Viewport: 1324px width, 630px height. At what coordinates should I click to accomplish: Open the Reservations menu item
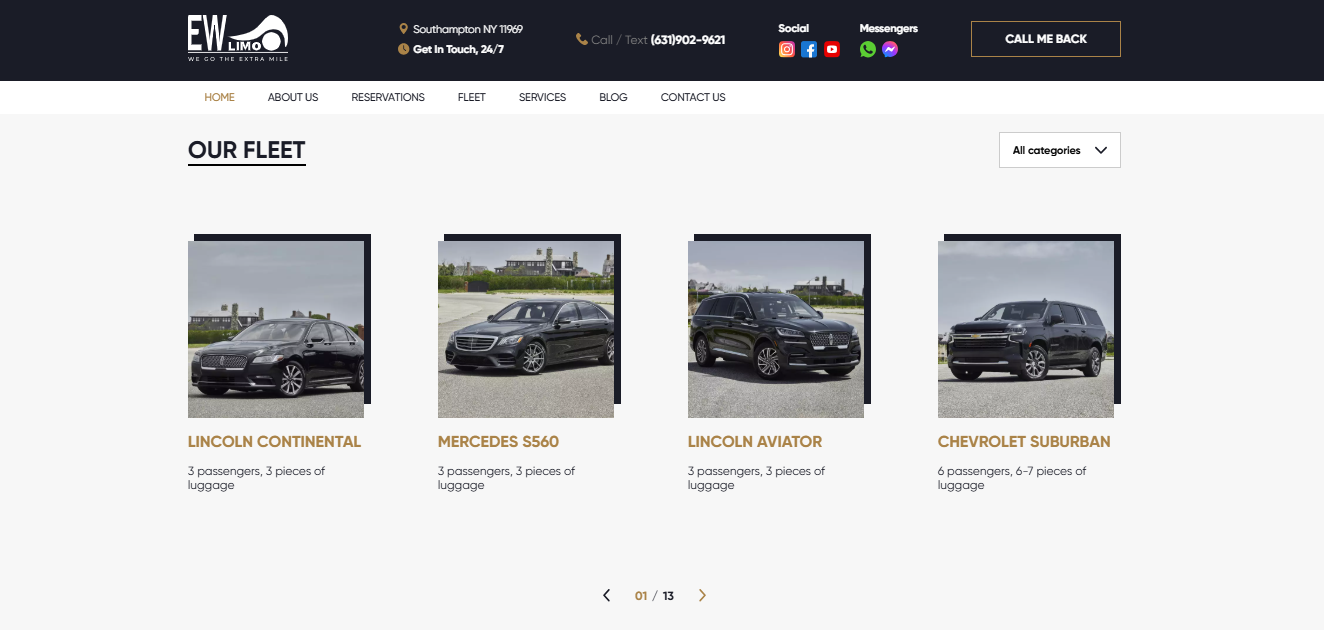coord(388,97)
